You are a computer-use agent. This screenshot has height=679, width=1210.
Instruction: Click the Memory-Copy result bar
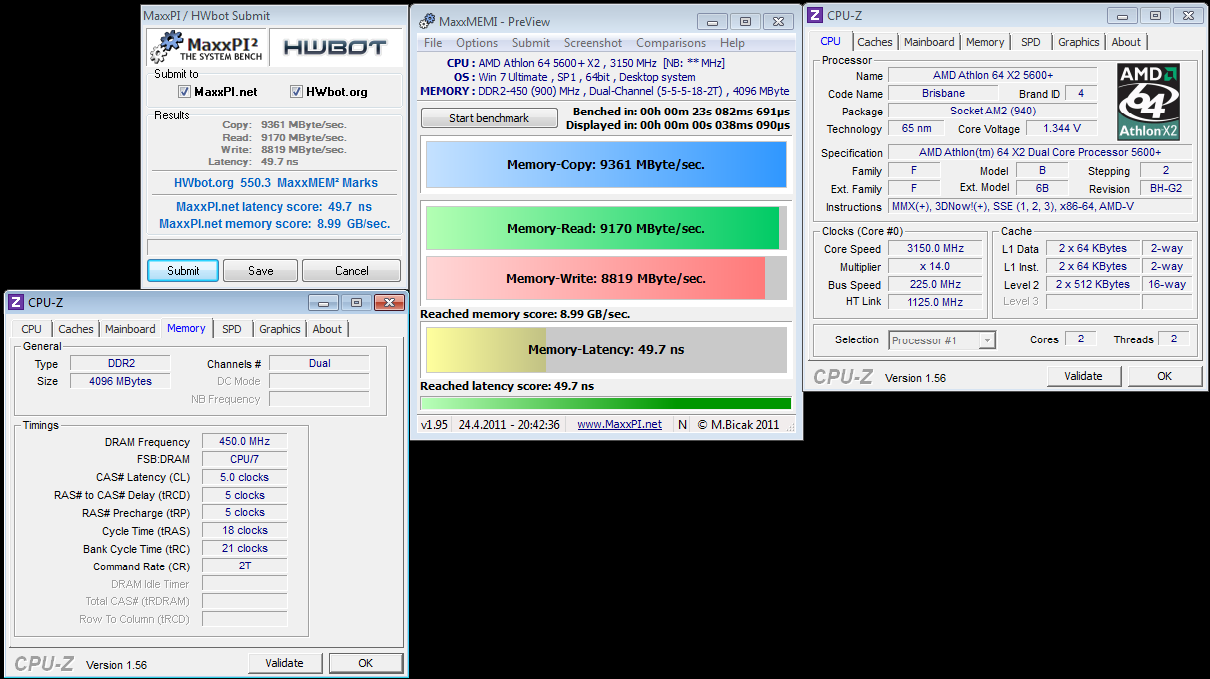[606, 165]
